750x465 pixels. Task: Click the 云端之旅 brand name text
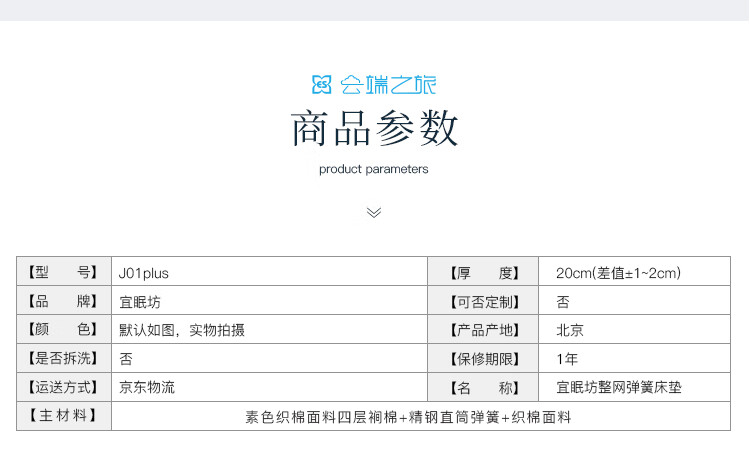click(x=387, y=85)
